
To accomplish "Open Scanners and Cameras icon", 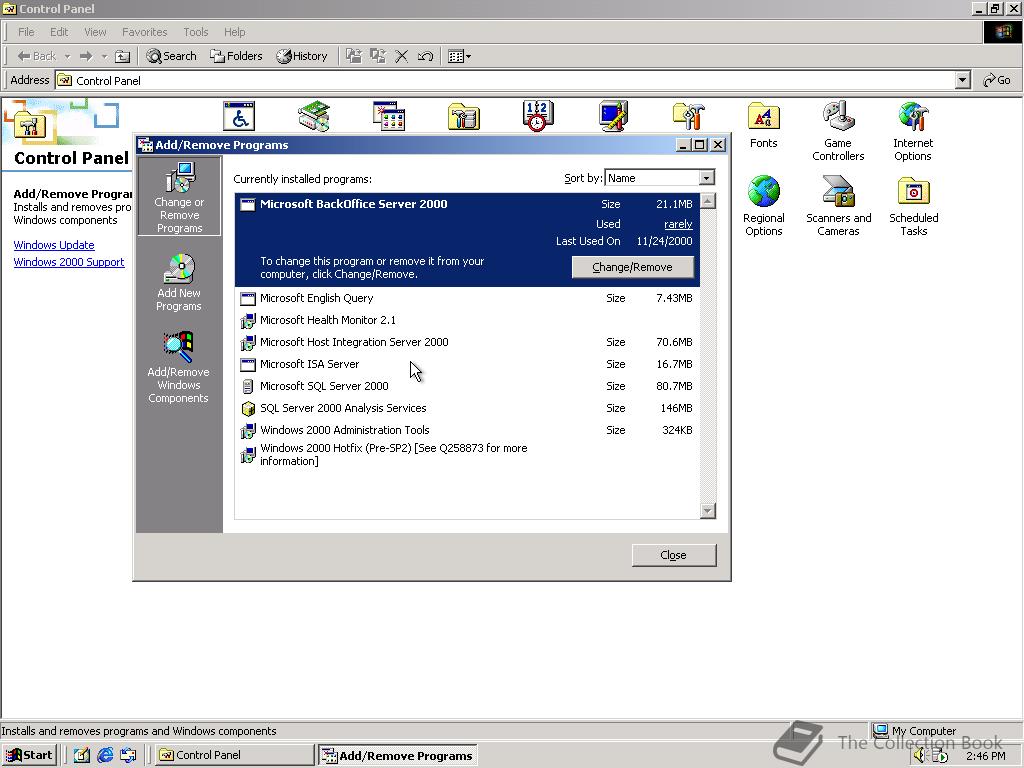I will 839,206.
